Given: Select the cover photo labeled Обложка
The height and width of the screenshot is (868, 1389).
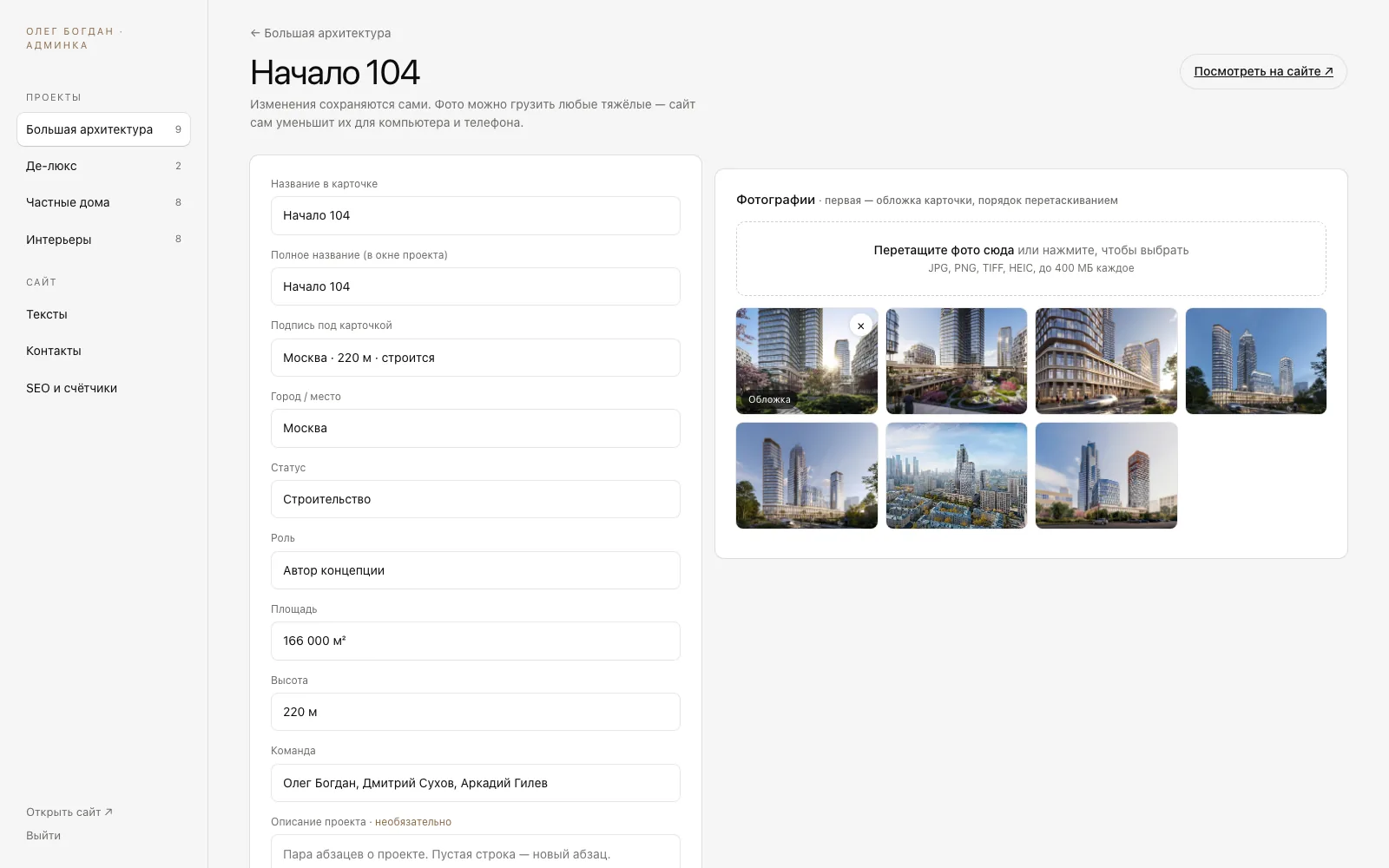Looking at the screenshot, I should pos(806,361).
